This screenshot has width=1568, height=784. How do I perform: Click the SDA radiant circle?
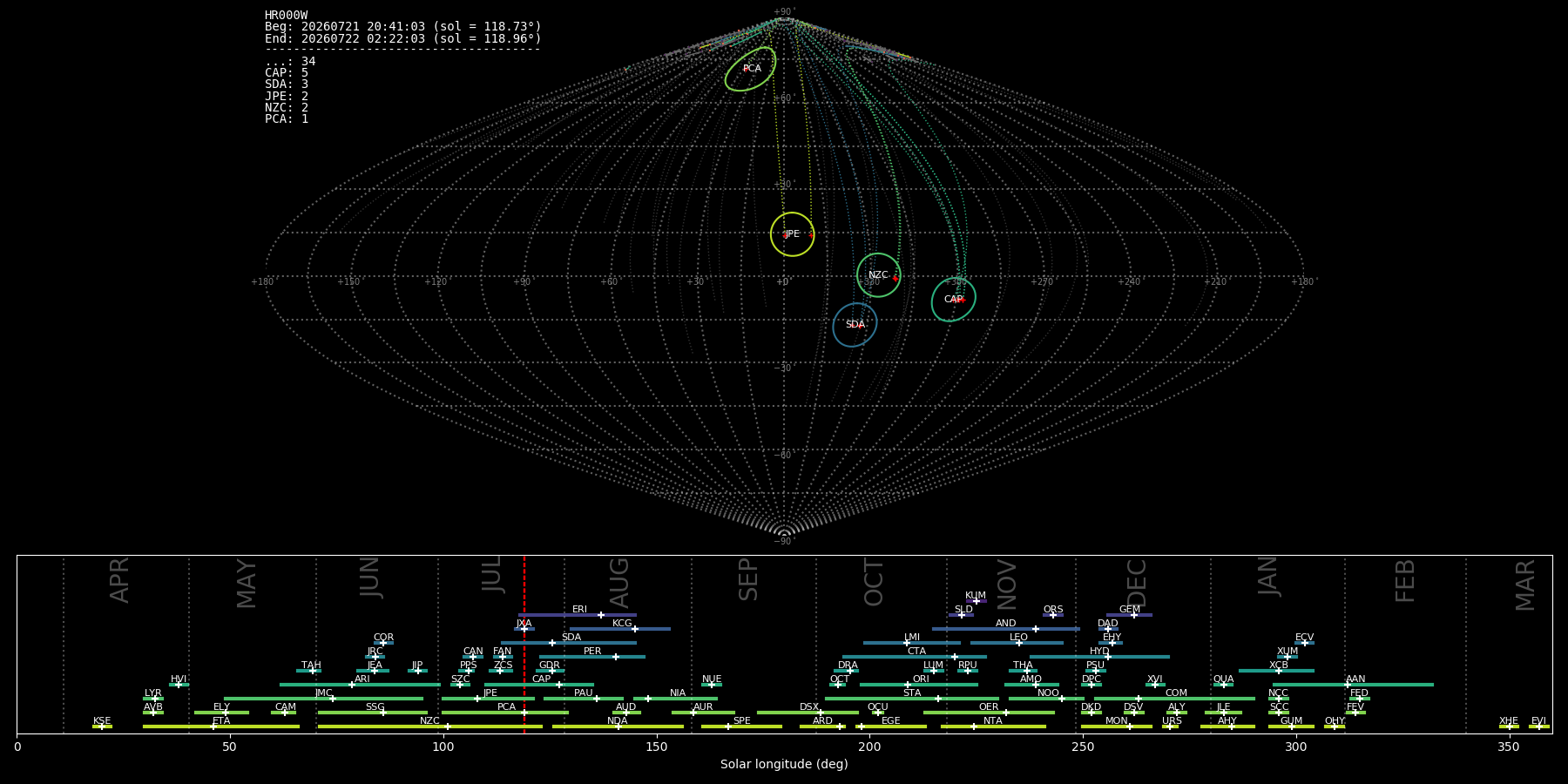pyautogui.click(x=855, y=325)
